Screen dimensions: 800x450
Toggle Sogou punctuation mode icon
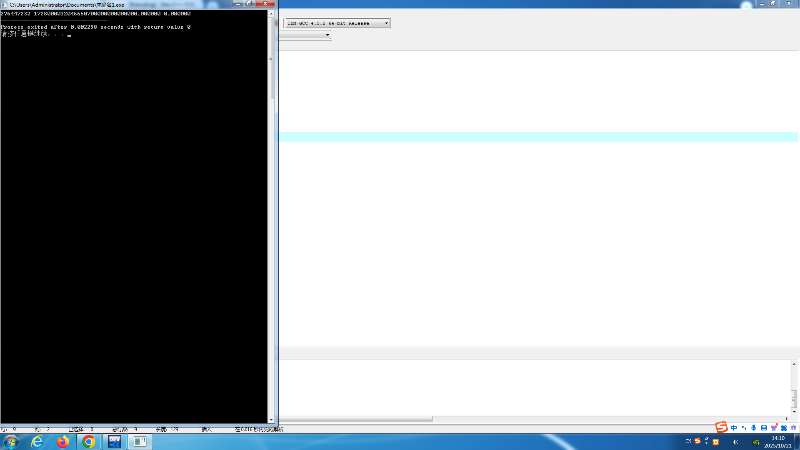click(744, 428)
